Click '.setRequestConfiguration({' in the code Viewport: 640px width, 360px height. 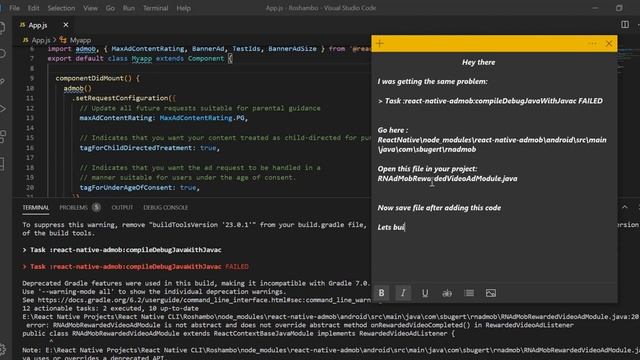124,98
